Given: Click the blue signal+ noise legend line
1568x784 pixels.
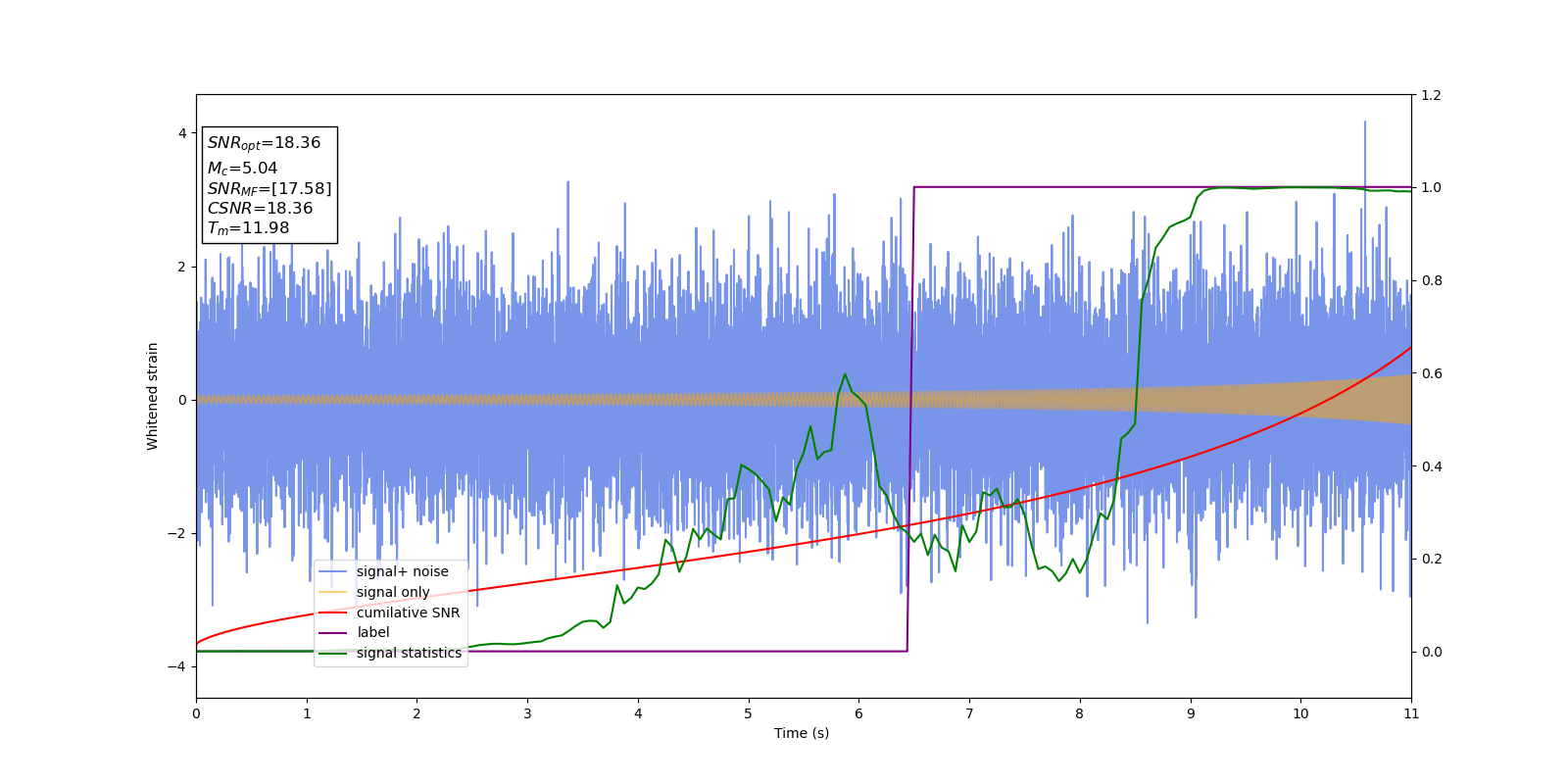Looking at the screenshot, I should tap(333, 571).
